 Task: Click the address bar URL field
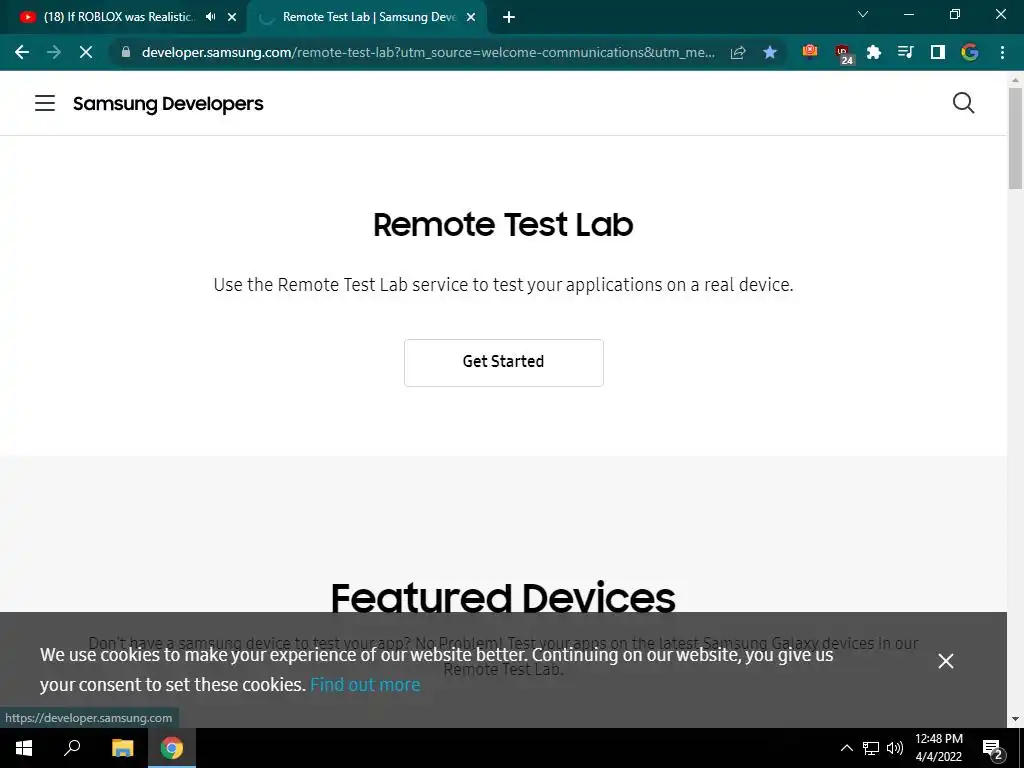click(x=428, y=52)
